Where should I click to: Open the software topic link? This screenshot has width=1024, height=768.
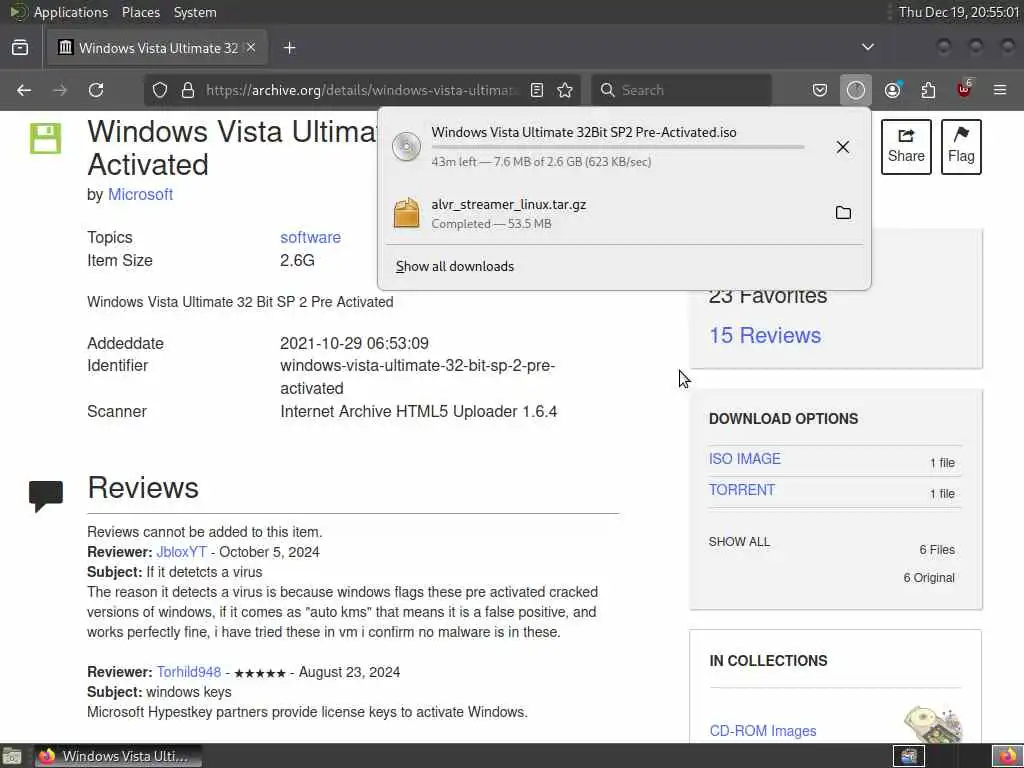click(x=310, y=238)
